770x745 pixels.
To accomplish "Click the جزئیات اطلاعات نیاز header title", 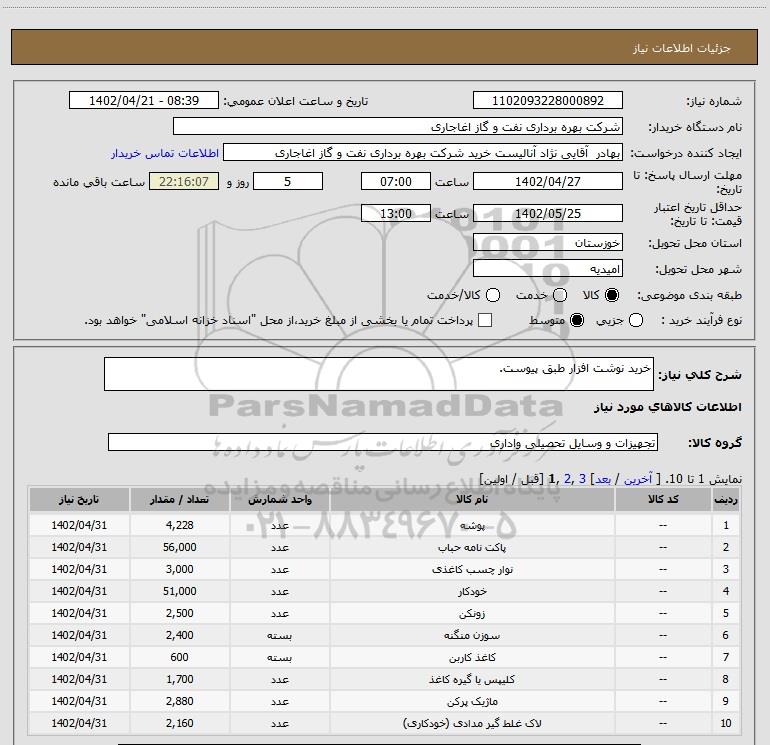I will pos(681,48).
